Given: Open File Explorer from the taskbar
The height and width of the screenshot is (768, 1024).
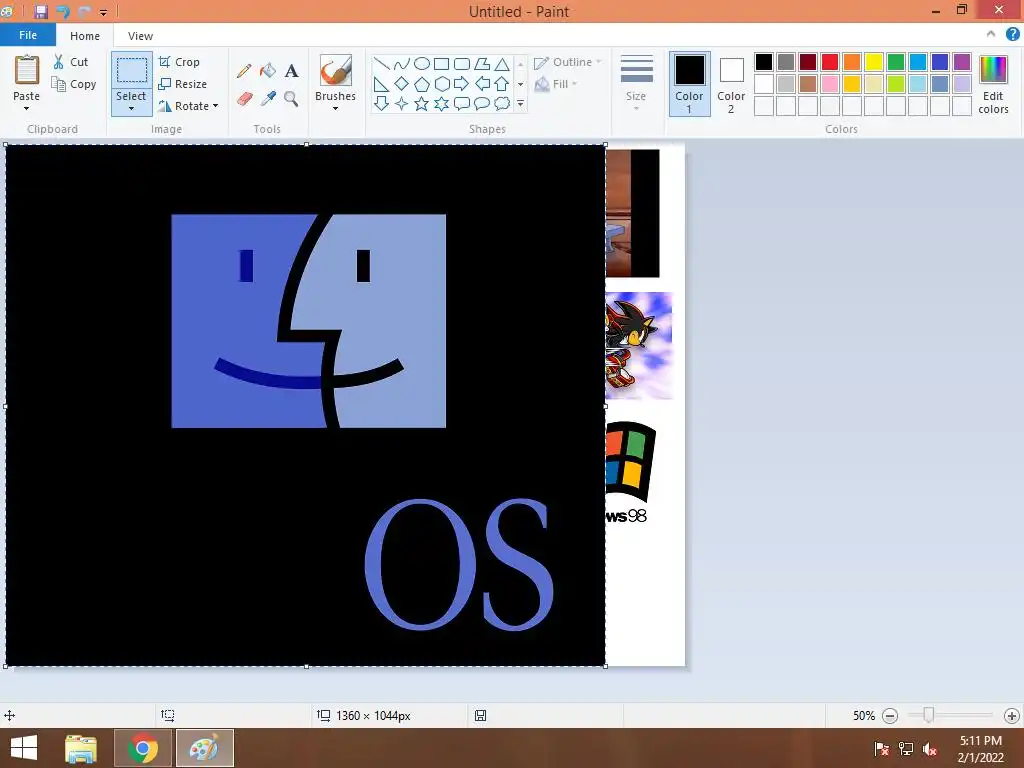Looking at the screenshot, I should (81, 748).
